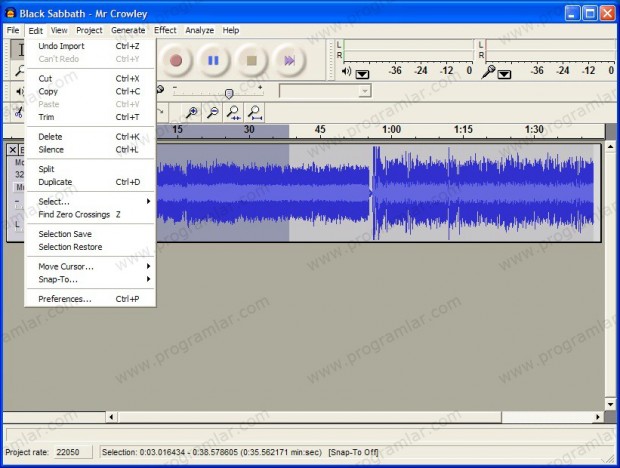The height and width of the screenshot is (468, 620).
Task: Click the Skip to End button
Action: coord(289,60)
